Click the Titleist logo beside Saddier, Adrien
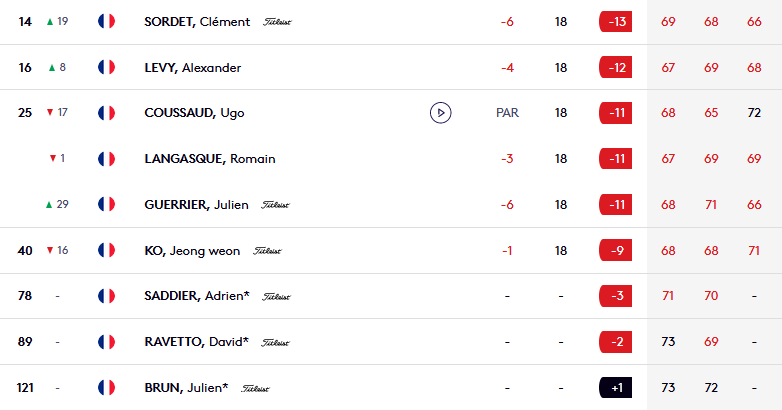 (276, 297)
